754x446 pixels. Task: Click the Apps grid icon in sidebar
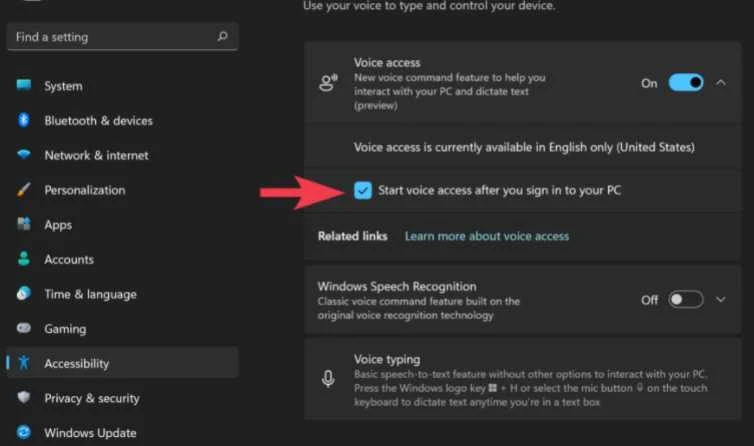click(x=24, y=224)
